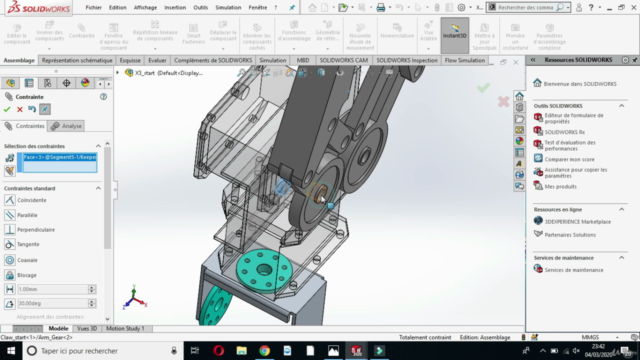Switch to the Evaluer tab

[x=157, y=60]
